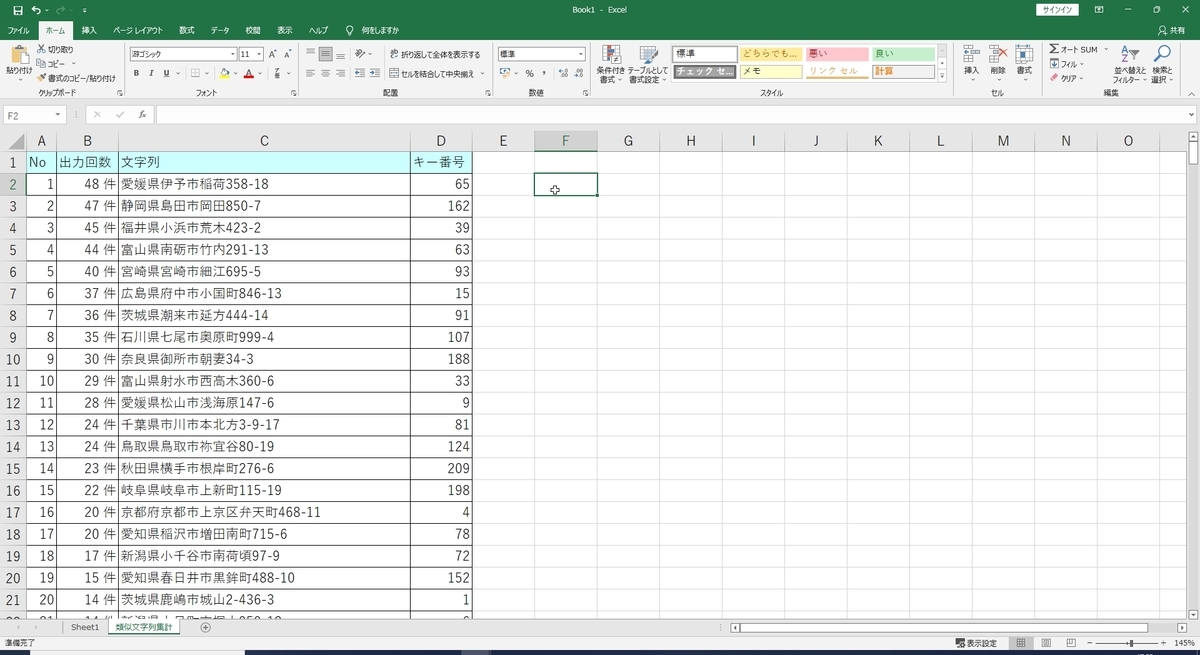
Task: Open the number format dropdown 標準
Action: tap(580, 54)
